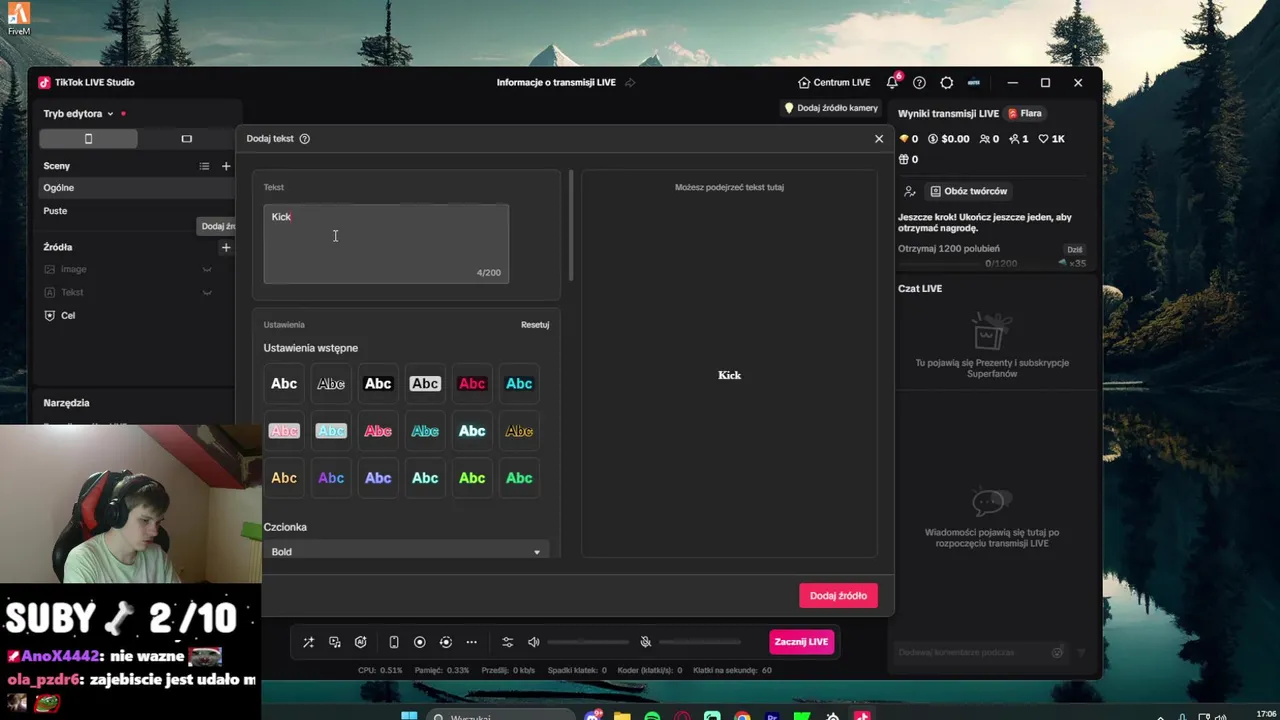Open File Explorer from the taskbar
The image size is (1280, 720).
point(622,716)
